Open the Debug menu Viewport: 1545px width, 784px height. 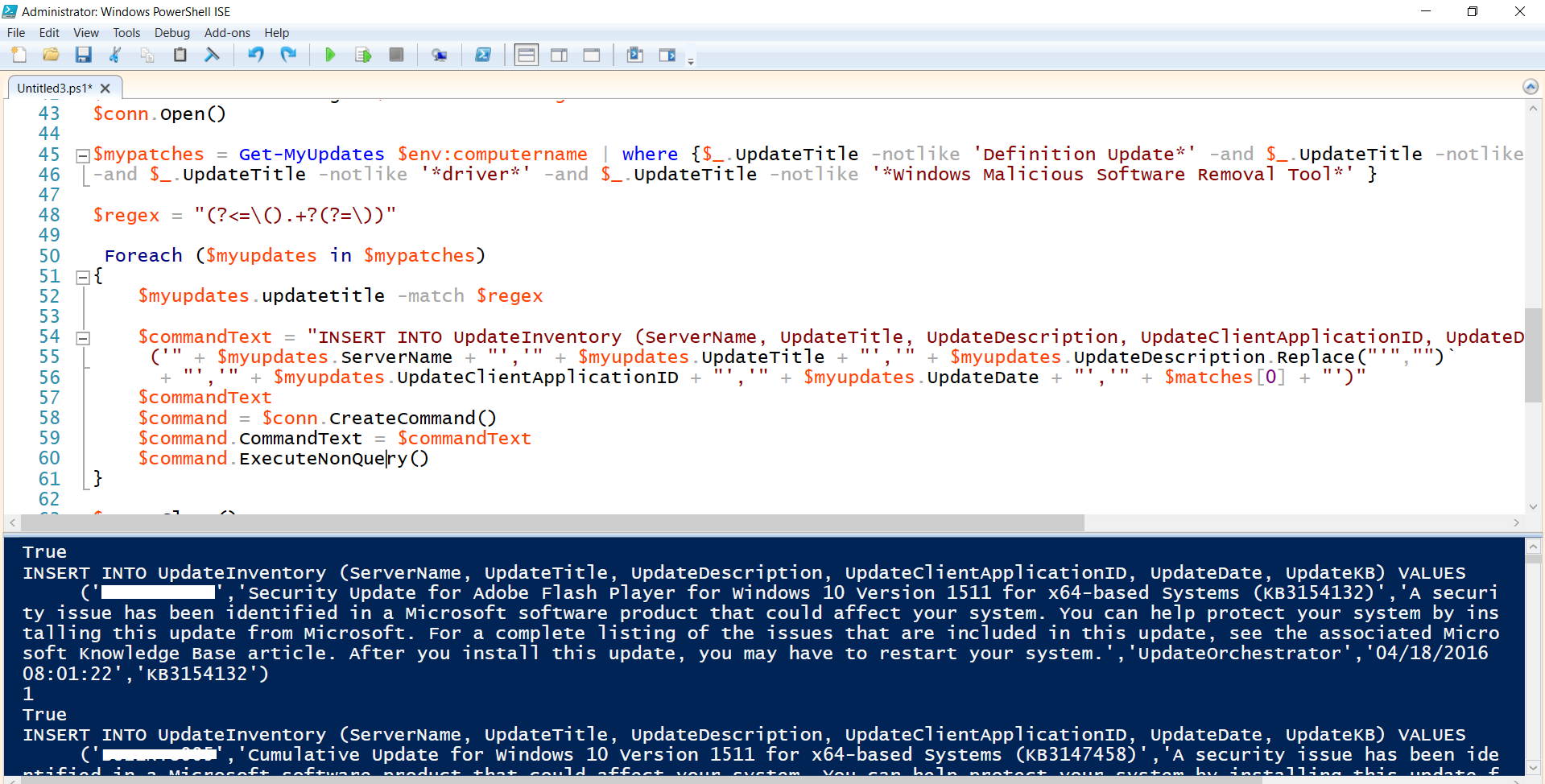coord(172,33)
